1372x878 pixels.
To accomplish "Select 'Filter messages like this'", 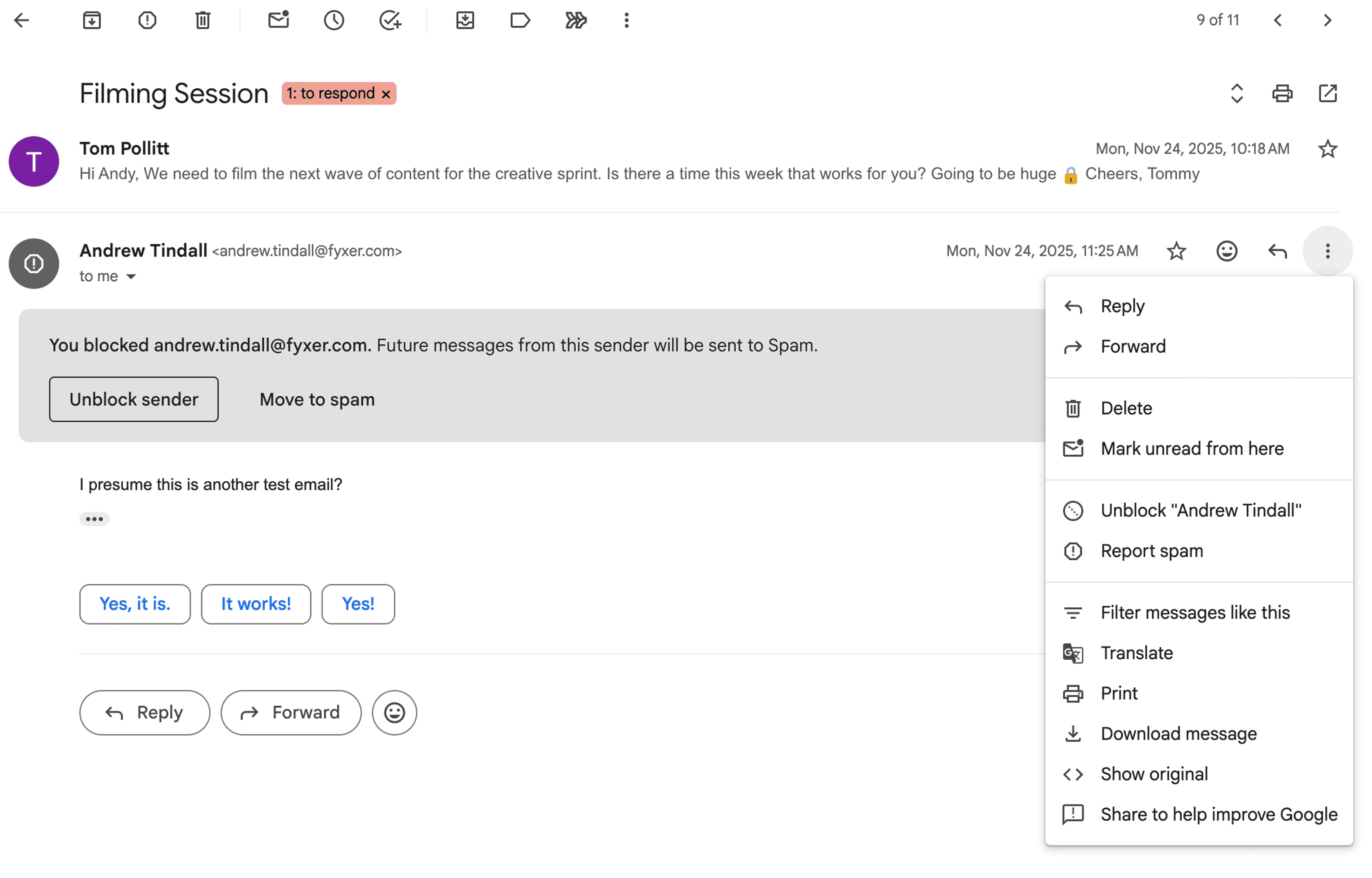I will click(1199, 612).
